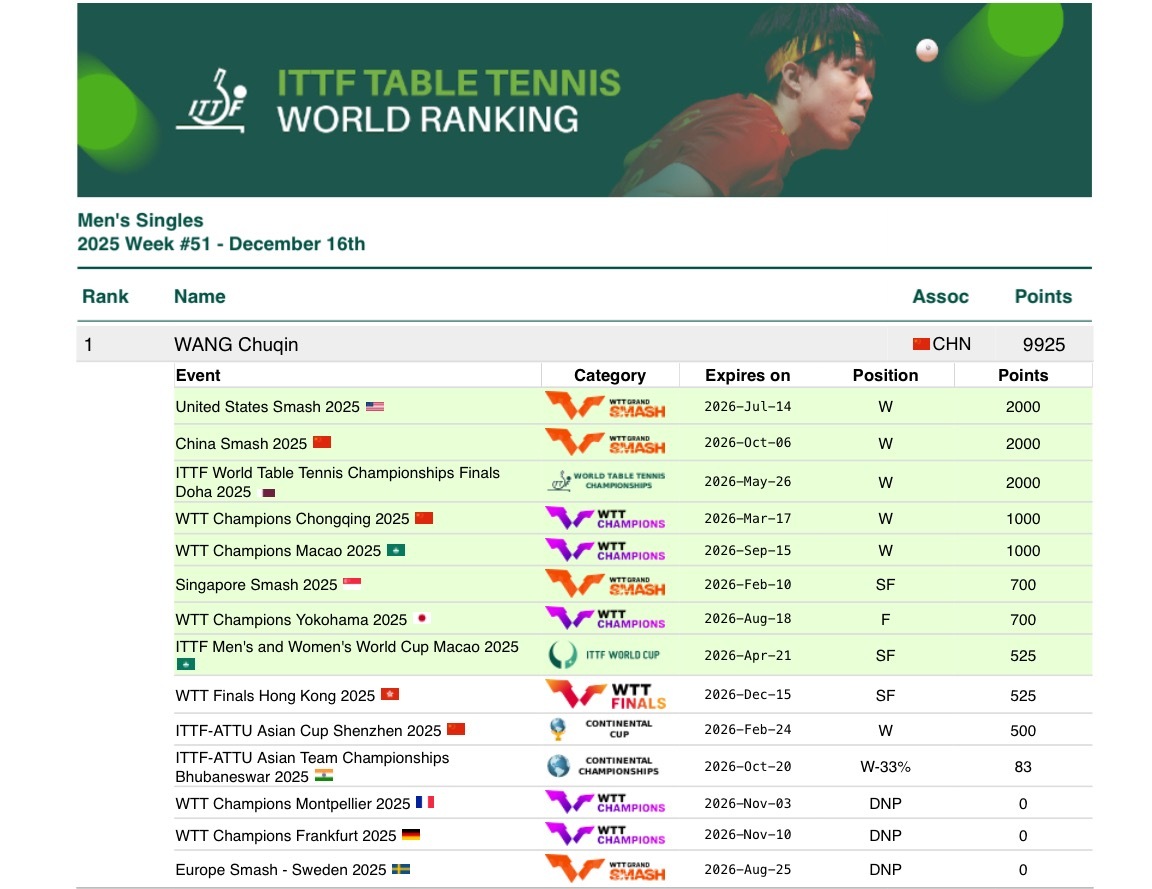Viewport: 1152px width, 889px height.
Task: Click the ITTF logo in the banner
Action: pos(211,101)
